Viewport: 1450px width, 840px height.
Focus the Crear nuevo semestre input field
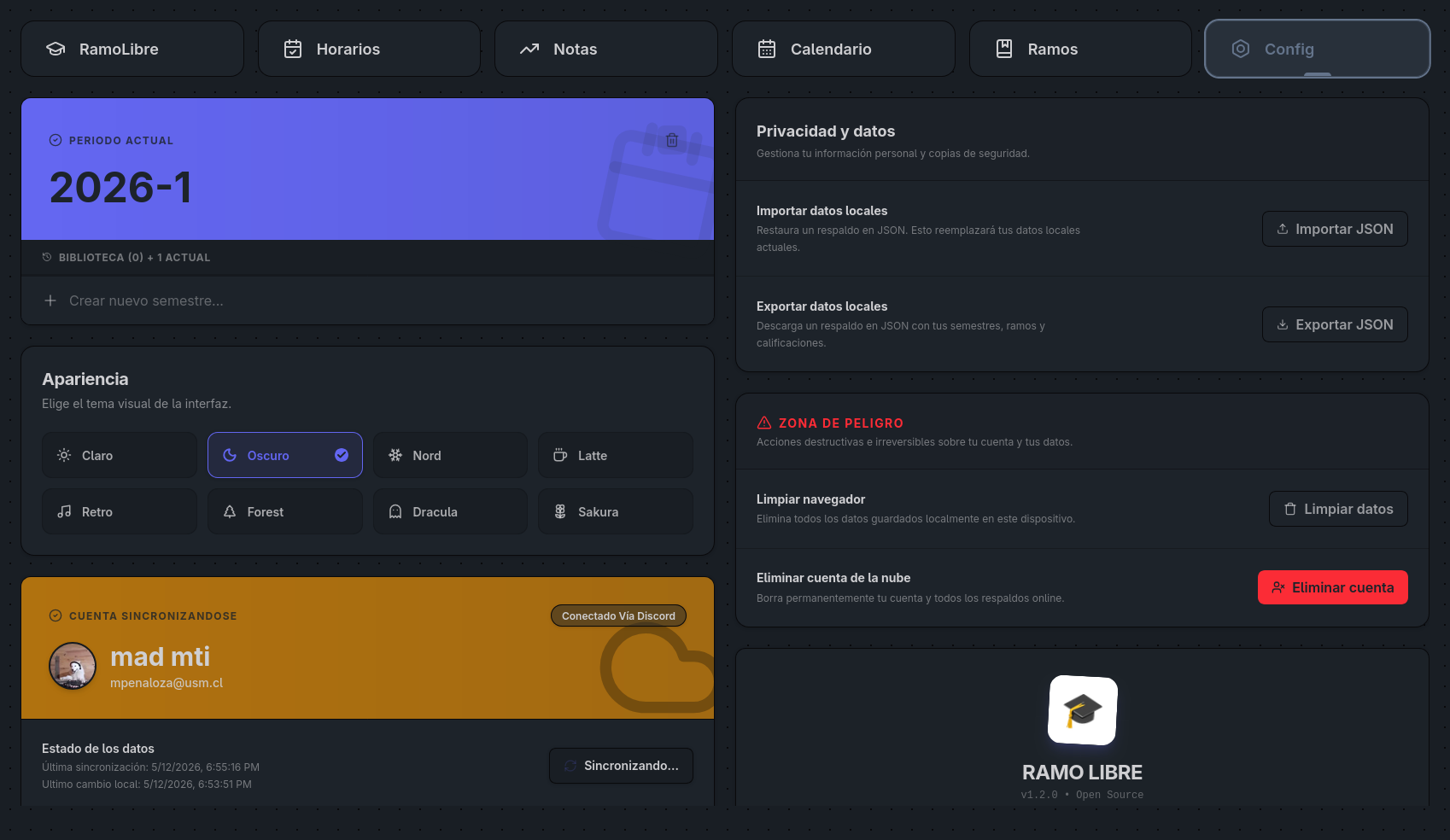[367, 300]
